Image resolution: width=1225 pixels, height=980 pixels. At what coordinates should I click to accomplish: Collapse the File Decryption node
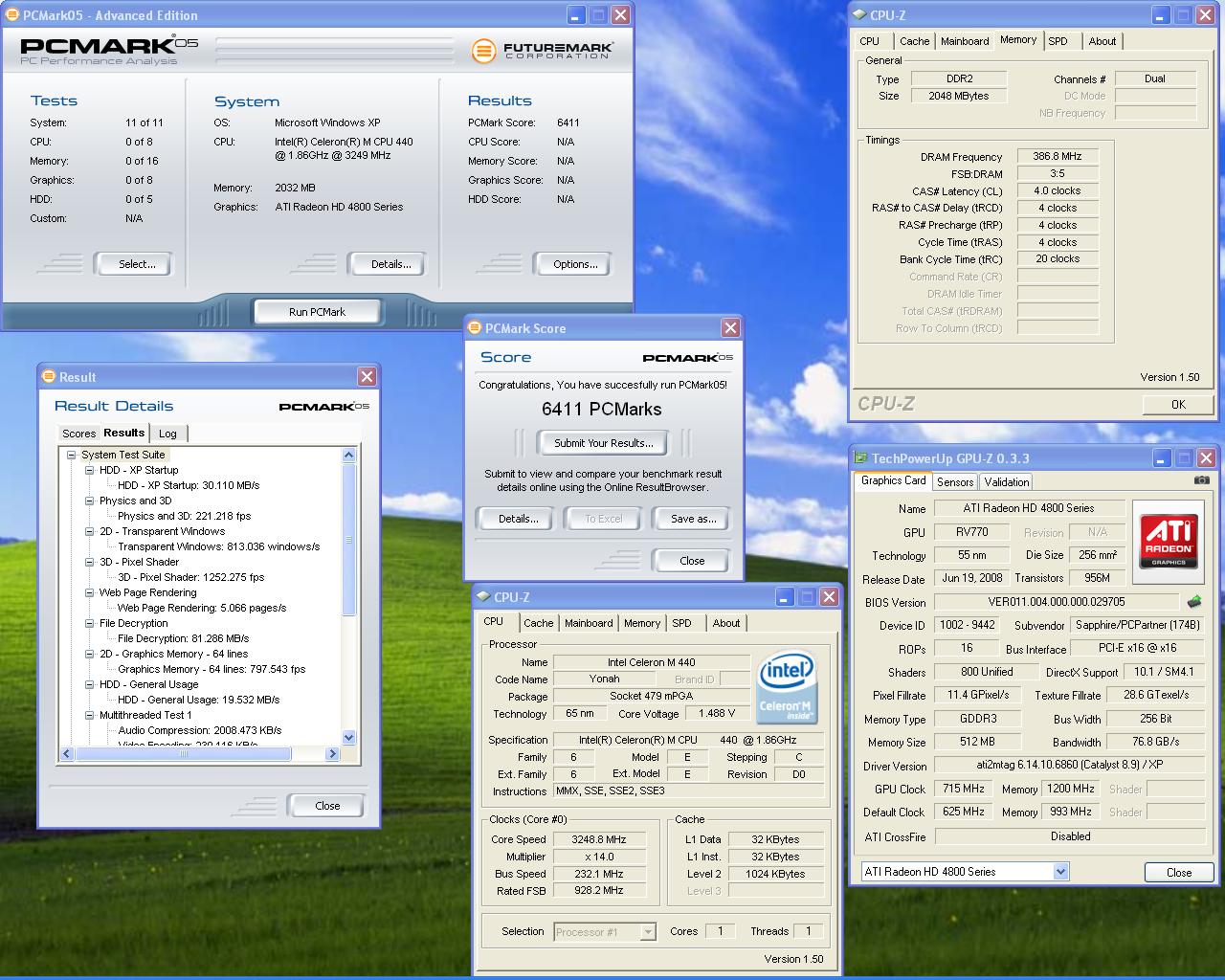90,624
